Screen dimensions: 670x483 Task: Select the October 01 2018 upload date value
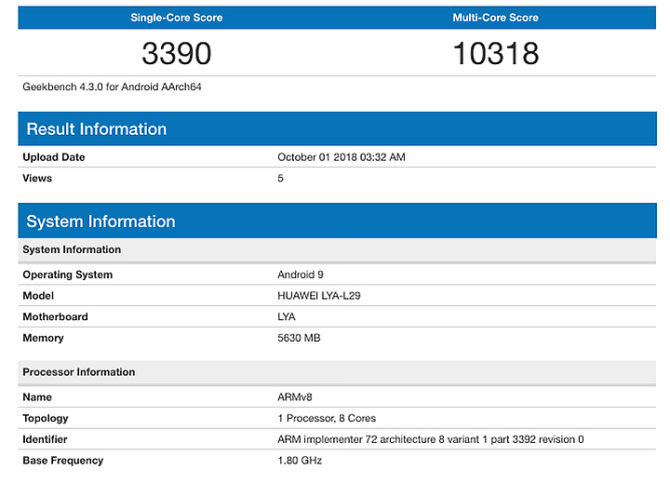pyautogui.click(x=341, y=157)
